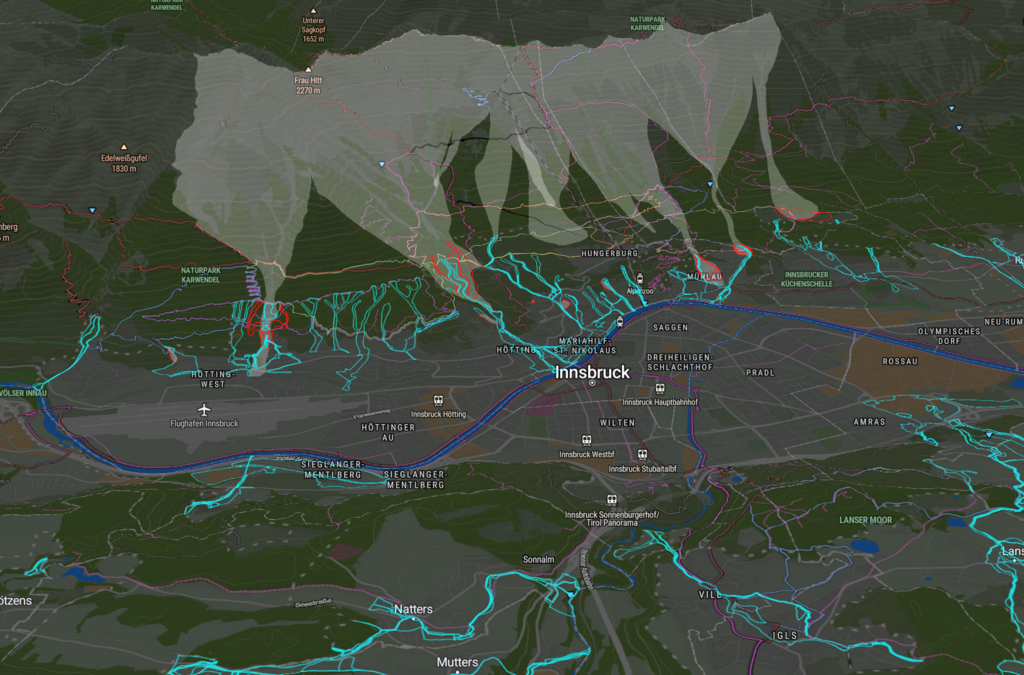Click the airplane icon at Flughafen Innsbruck
Image resolution: width=1024 pixels, height=675 pixels.
tap(204, 410)
